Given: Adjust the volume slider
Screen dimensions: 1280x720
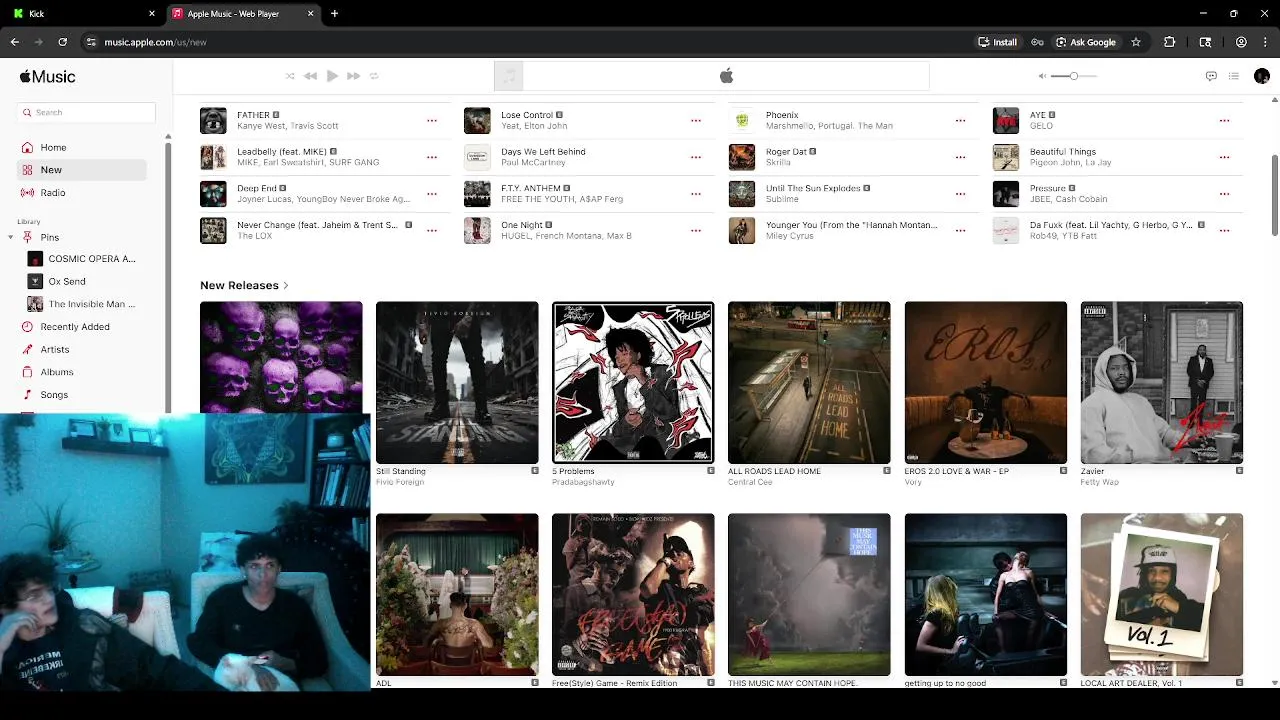Looking at the screenshot, I should (x=1074, y=76).
